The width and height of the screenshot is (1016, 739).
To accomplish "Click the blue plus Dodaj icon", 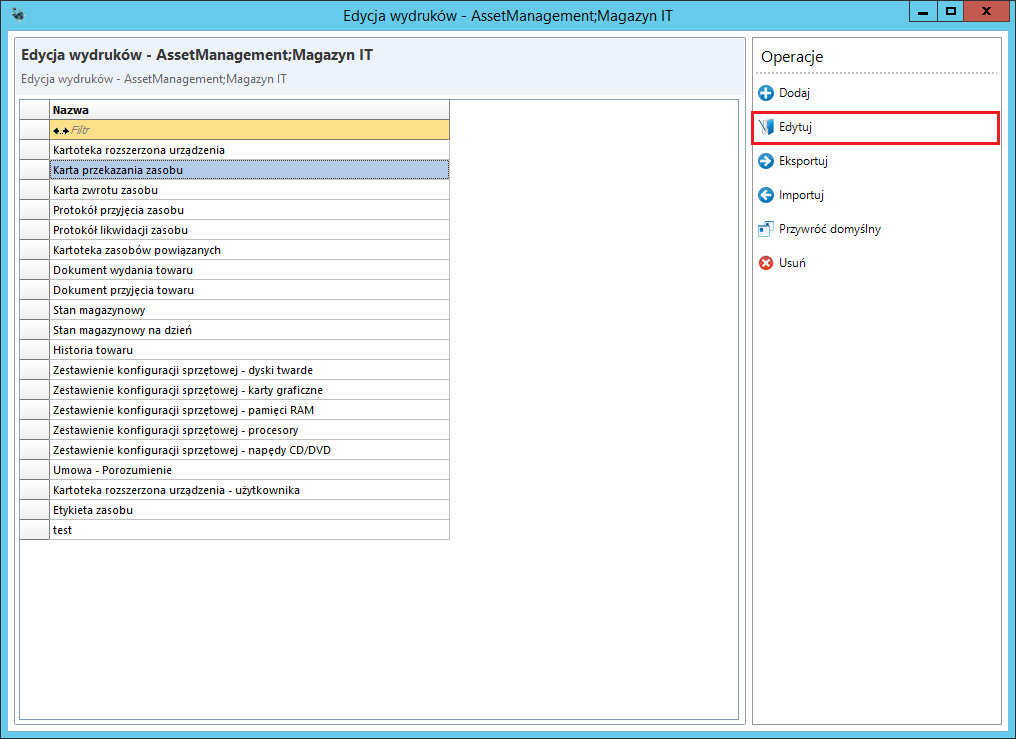I will 767,93.
